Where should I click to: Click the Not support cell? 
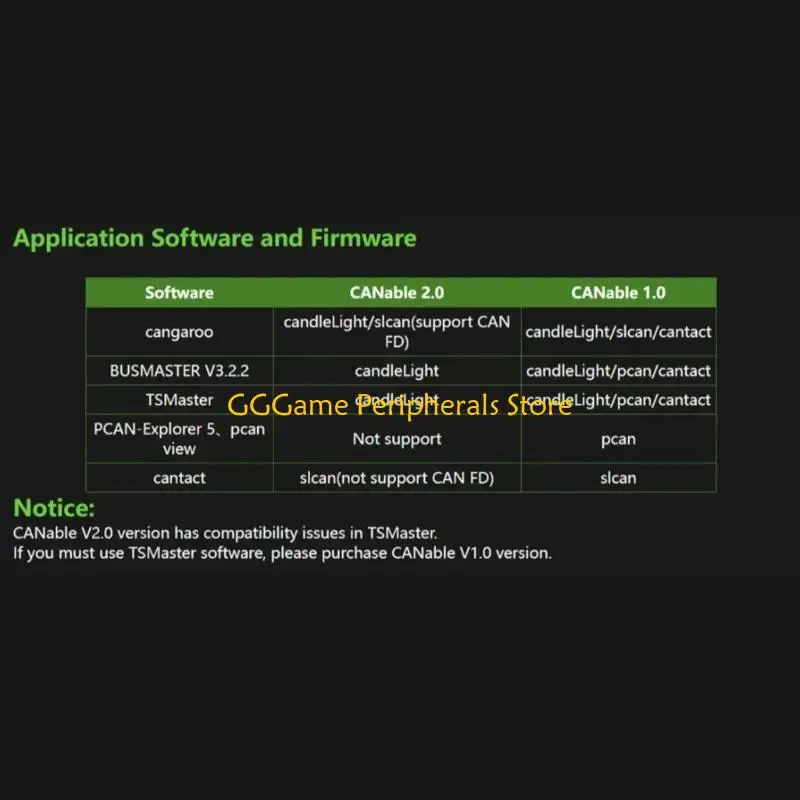pyautogui.click(x=397, y=439)
